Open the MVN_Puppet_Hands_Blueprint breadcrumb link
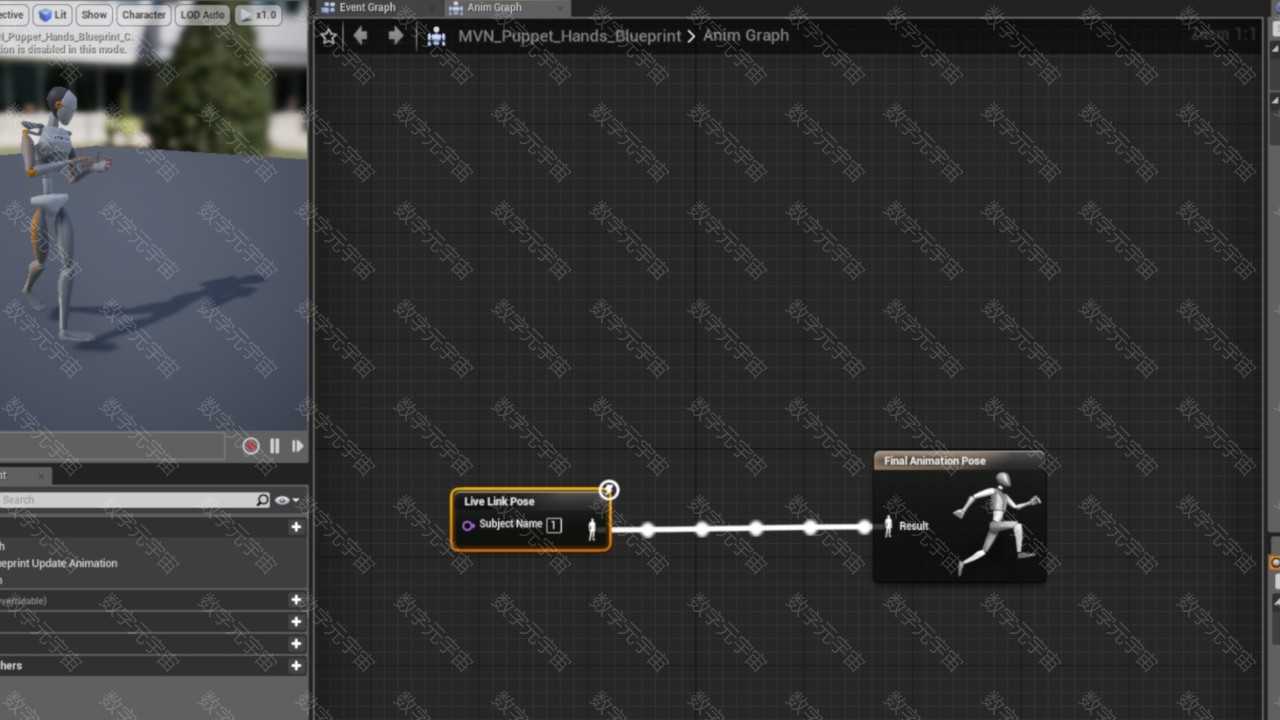This screenshot has height=720, width=1280. pyautogui.click(x=569, y=36)
